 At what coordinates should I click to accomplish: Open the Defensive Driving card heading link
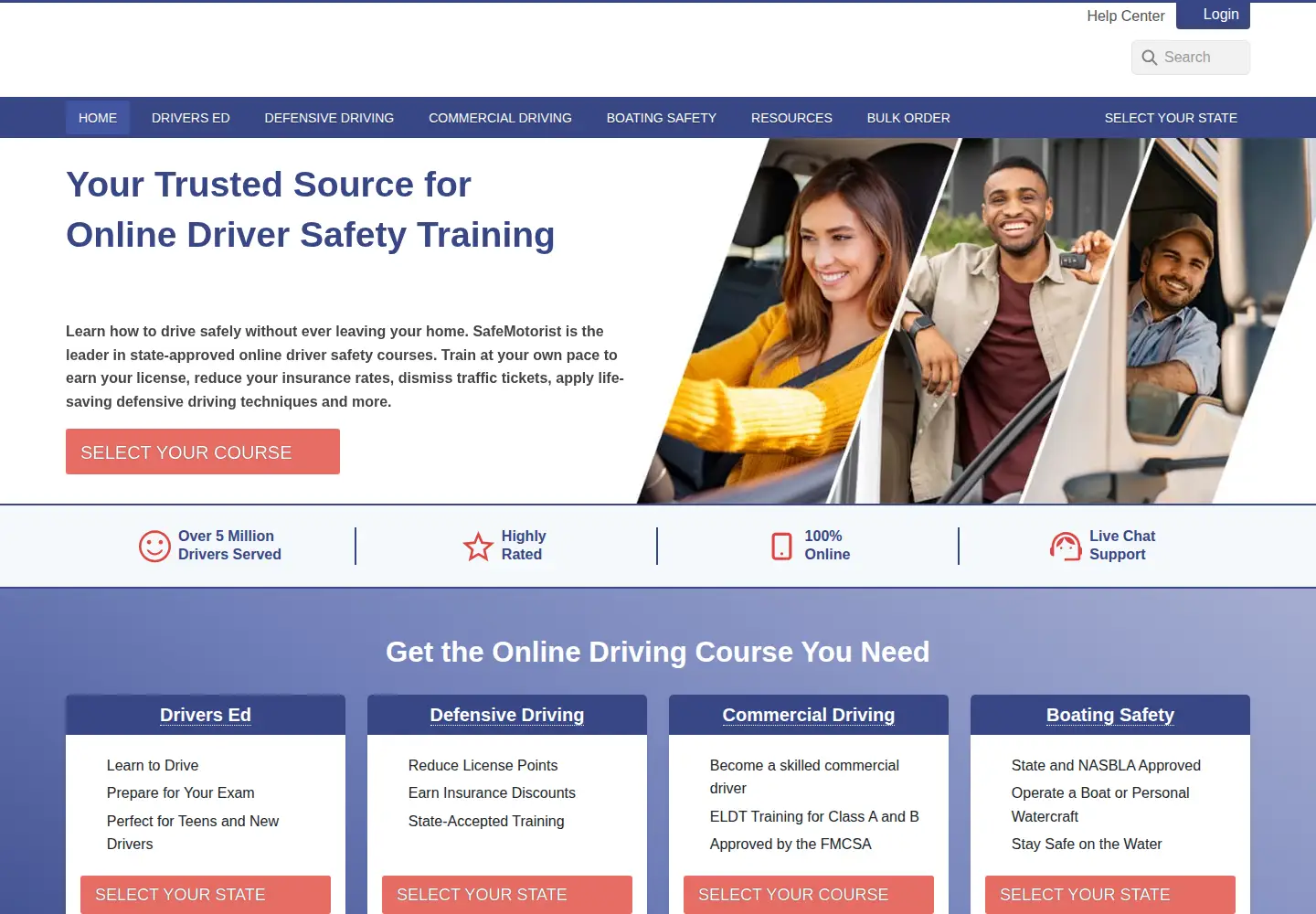(x=507, y=715)
